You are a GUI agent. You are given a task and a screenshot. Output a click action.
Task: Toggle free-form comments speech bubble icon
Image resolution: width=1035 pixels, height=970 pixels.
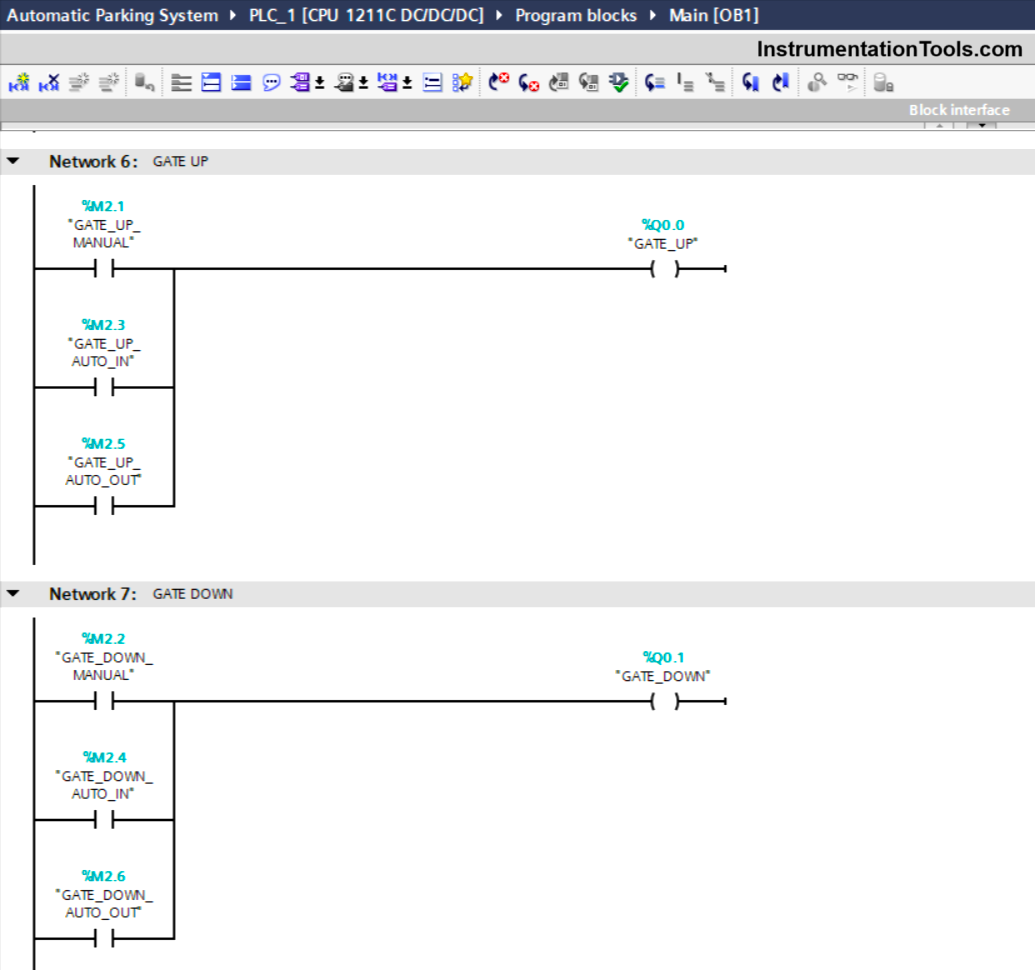271,82
